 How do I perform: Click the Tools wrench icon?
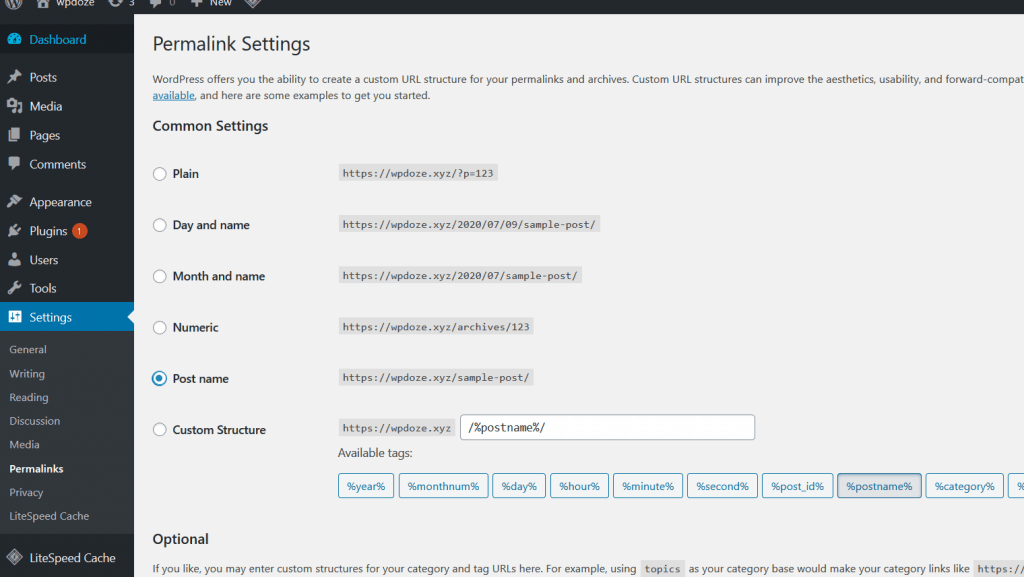tap(14, 288)
